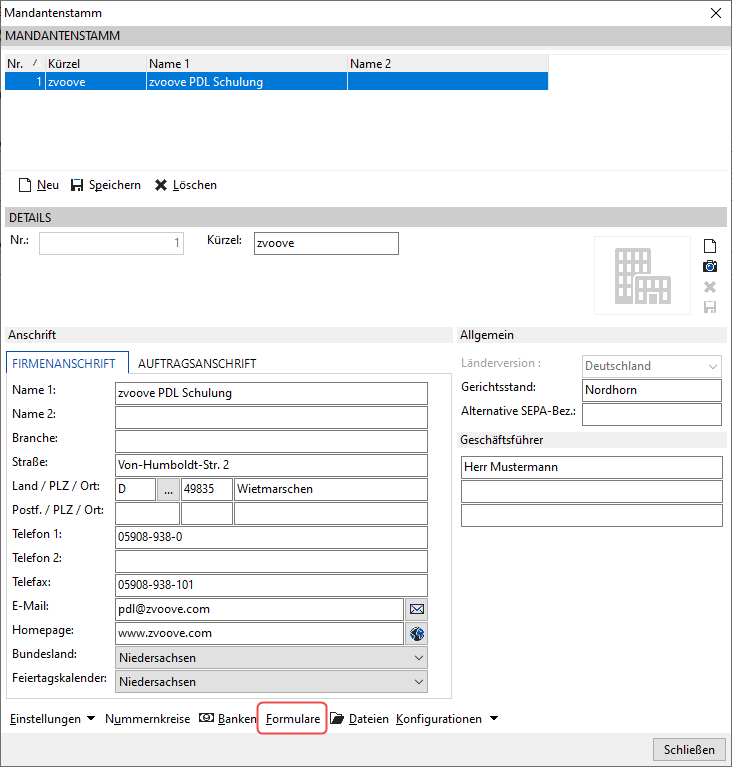732x767 pixels.
Task: Open the Bundesland Niedersachsen dropdown
Action: pos(271,658)
